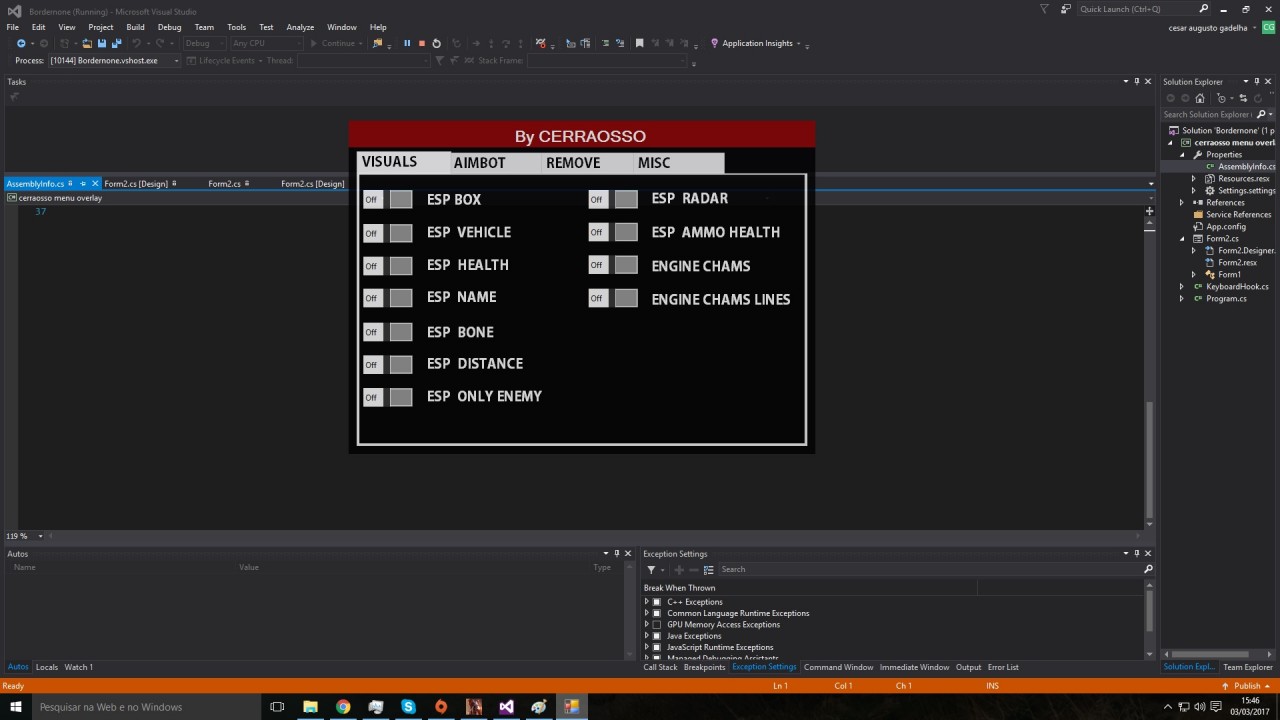Screen dimensions: 1280x720
Task: Toggle the ESP AMMO HEALTH switch
Action: pyautogui.click(x=613, y=232)
